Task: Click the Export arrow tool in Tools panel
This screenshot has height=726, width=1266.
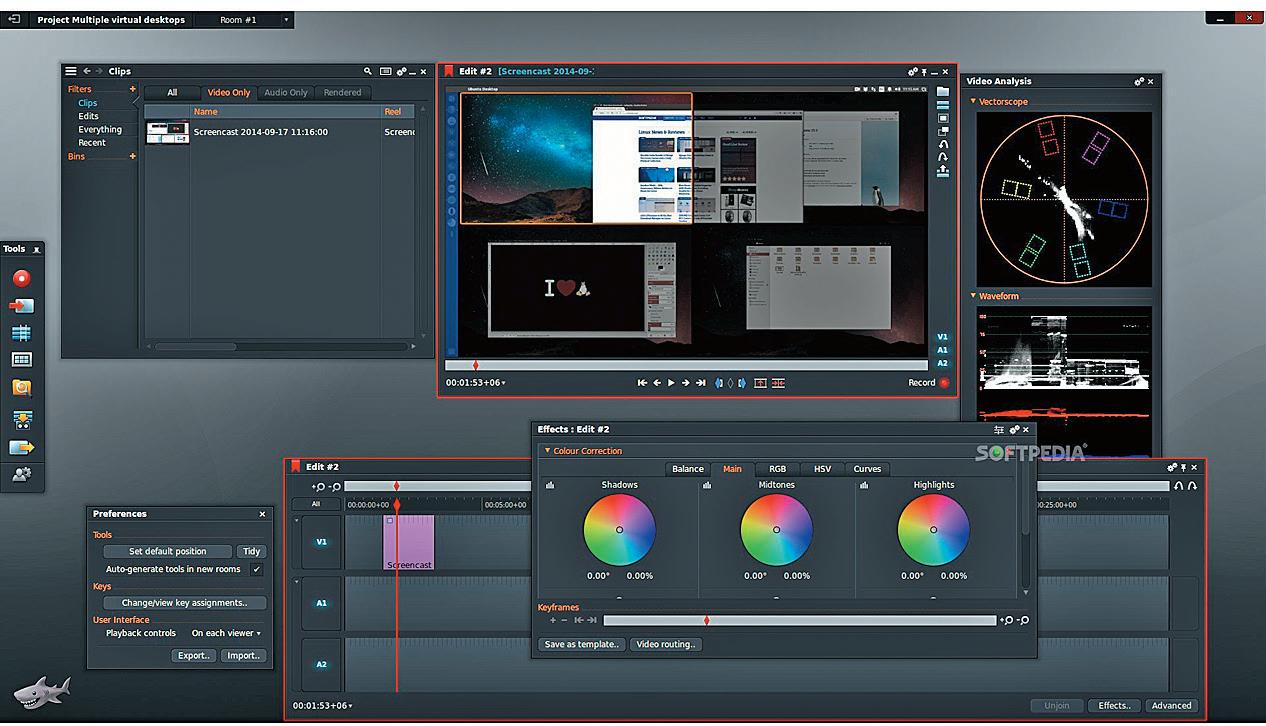Action: (x=21, y=447)
